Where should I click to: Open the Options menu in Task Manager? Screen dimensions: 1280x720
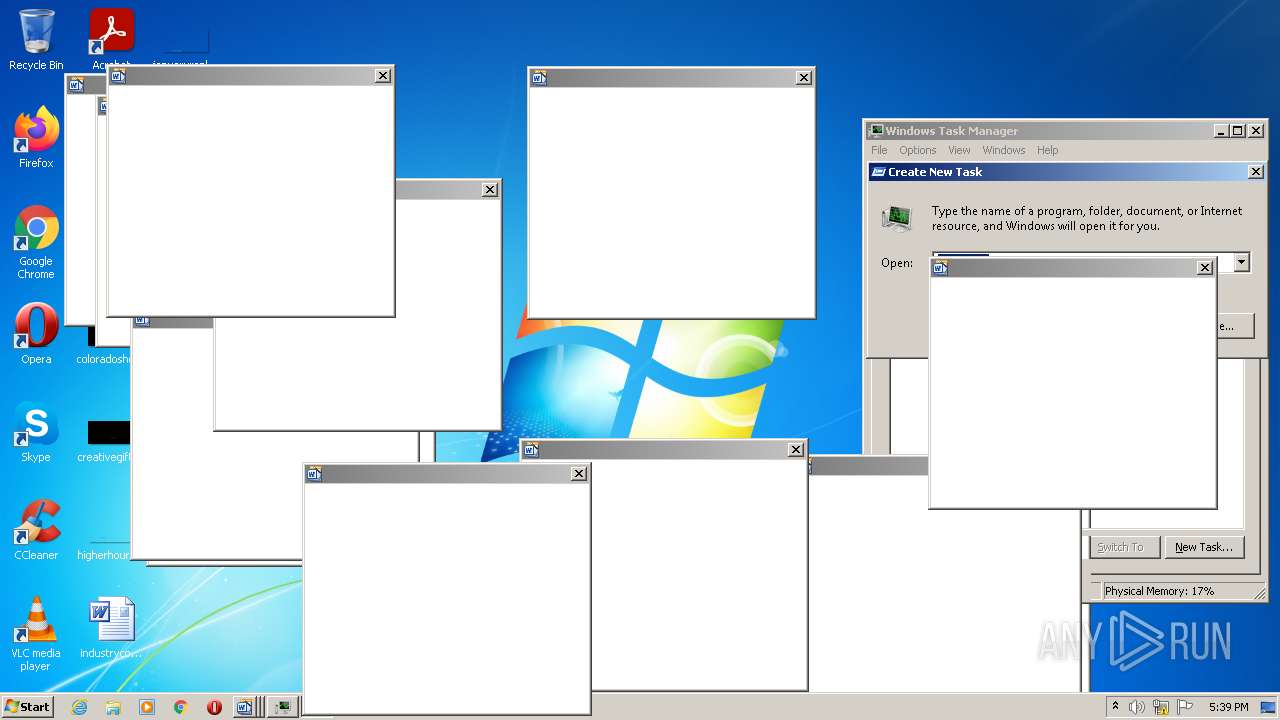click(x=917, y=150)
